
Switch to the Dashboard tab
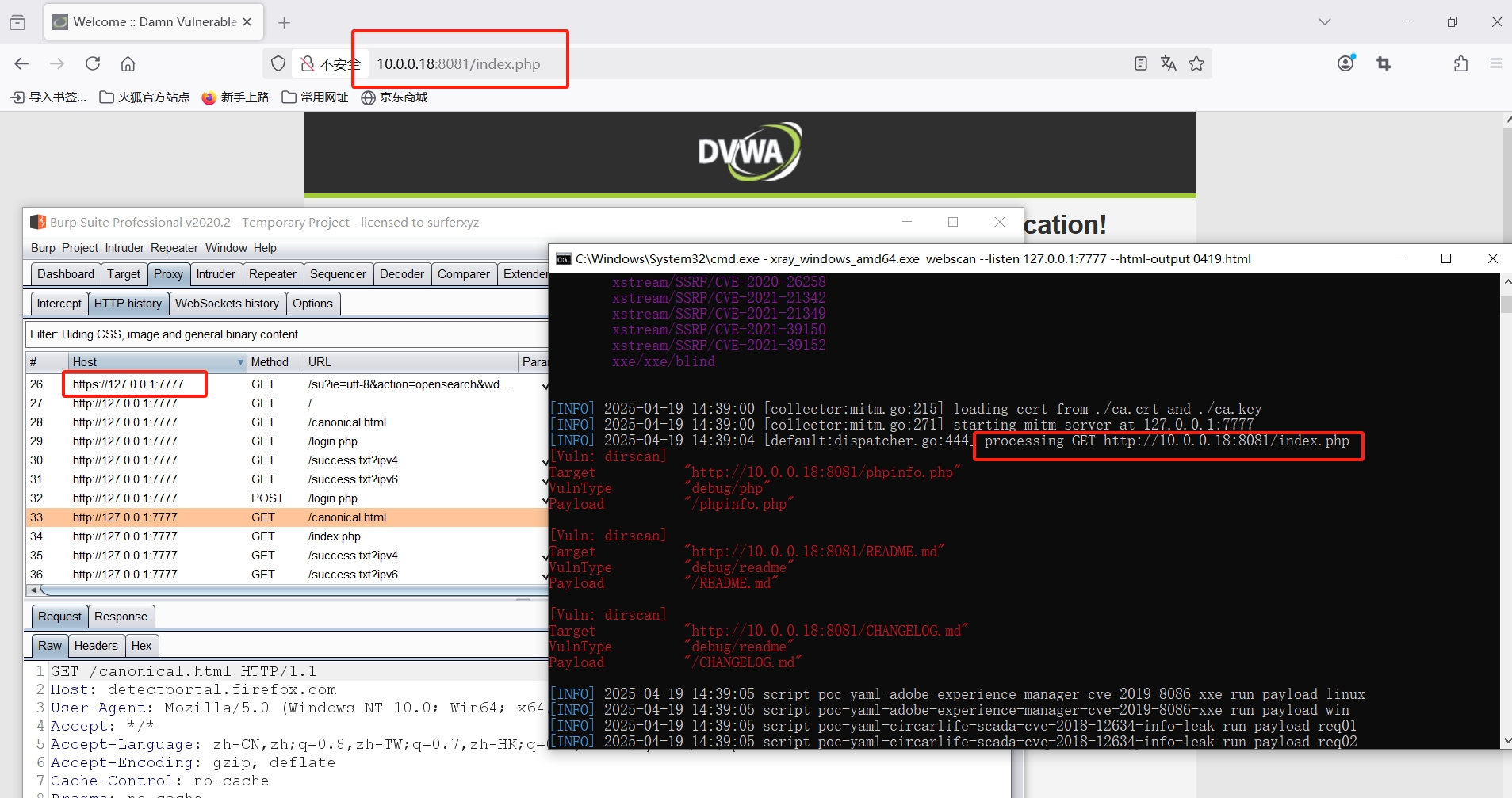(66, 274)
